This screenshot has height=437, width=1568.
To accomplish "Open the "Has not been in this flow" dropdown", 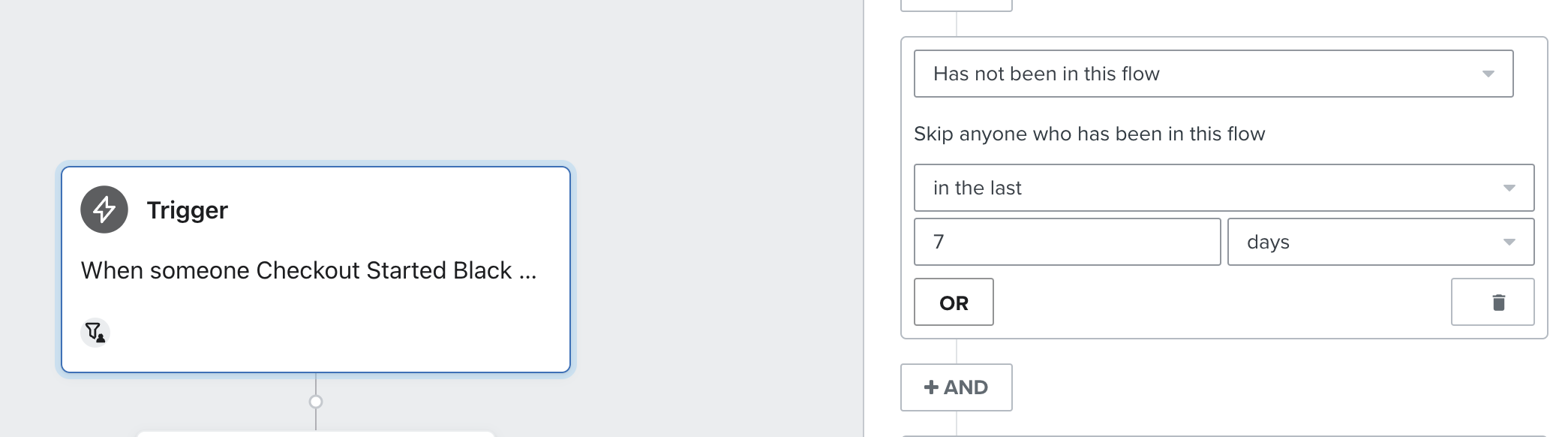I will point(1212,74).
